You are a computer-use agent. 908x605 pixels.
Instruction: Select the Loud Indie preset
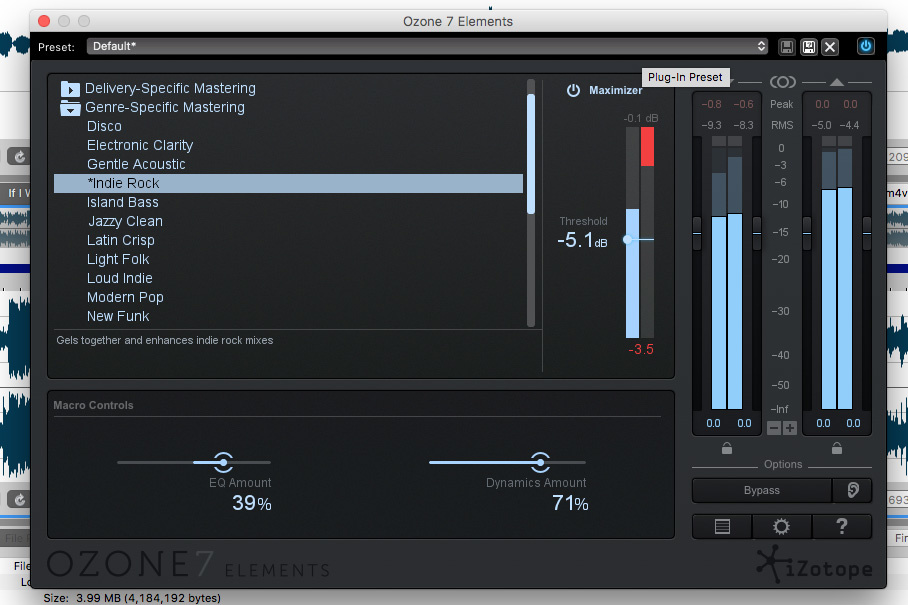coord(119,278)
